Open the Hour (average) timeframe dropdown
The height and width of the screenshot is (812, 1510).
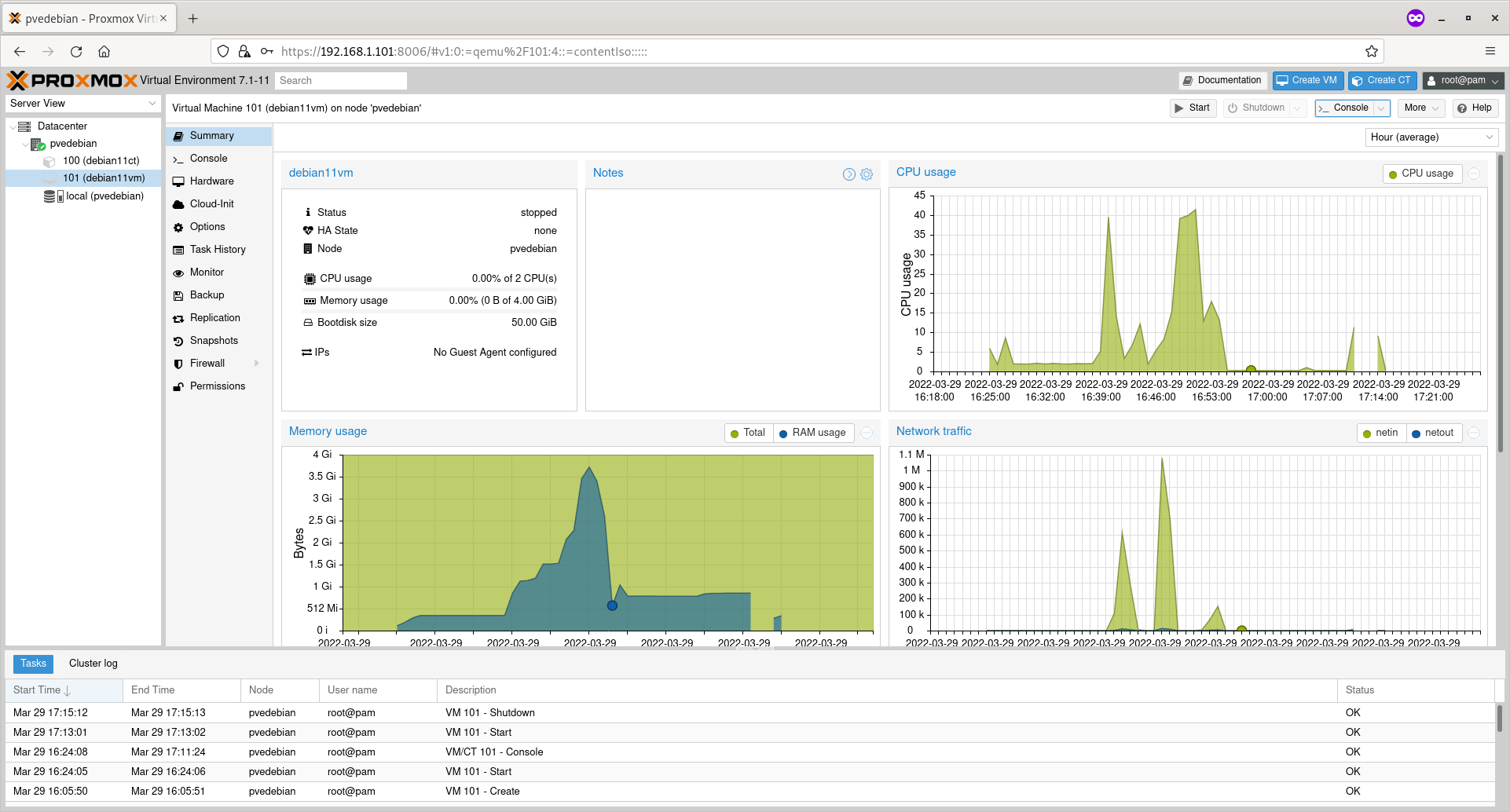click(1431, 137)
